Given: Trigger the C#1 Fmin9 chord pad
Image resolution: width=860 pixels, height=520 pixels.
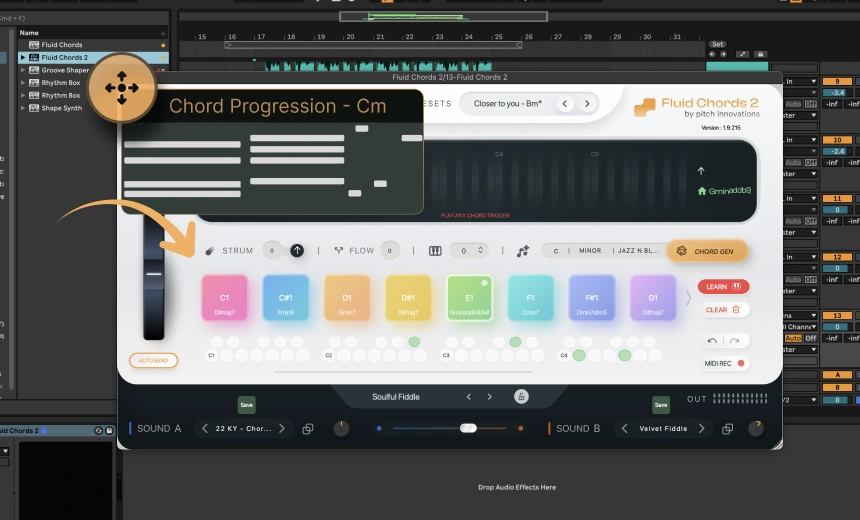Looking at the screenshot, I should pyautogui.click(x=286, y=298).
